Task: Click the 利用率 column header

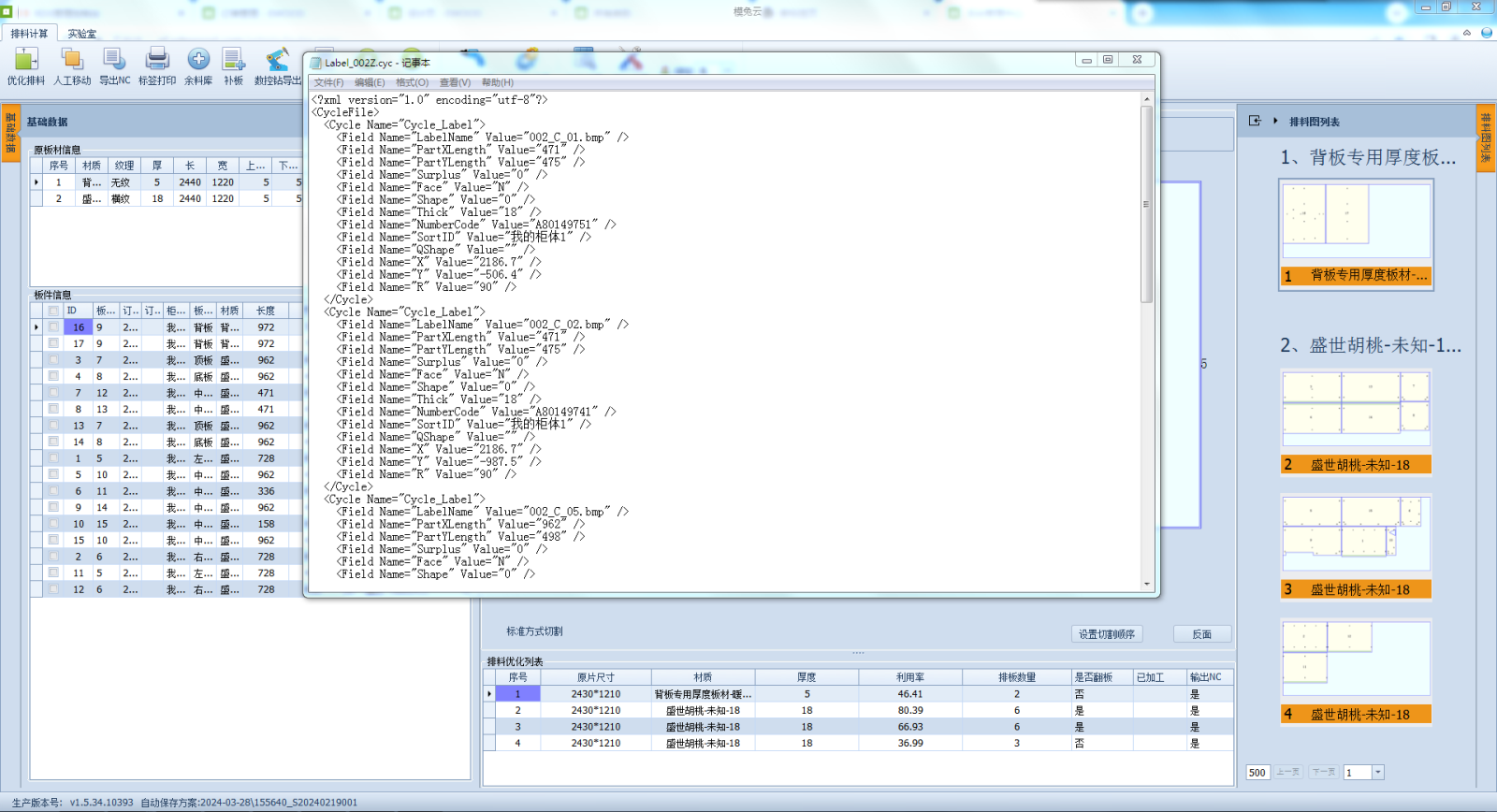Action: [x=910, y=677]
